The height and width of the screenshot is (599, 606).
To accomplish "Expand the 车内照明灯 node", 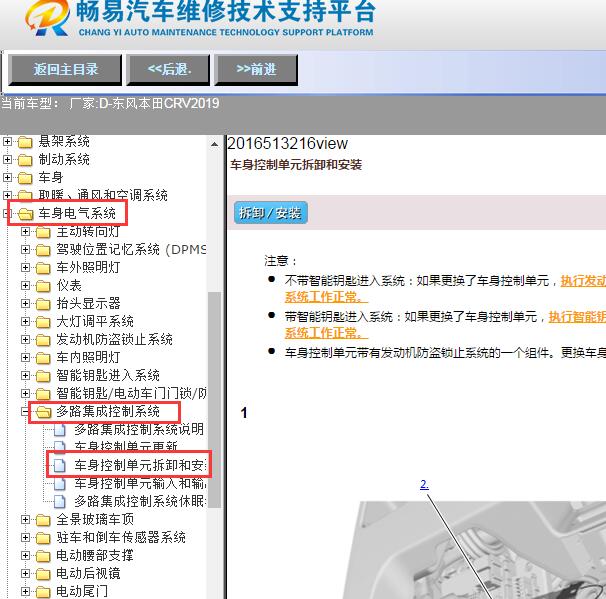I will (x=25, y=357).
